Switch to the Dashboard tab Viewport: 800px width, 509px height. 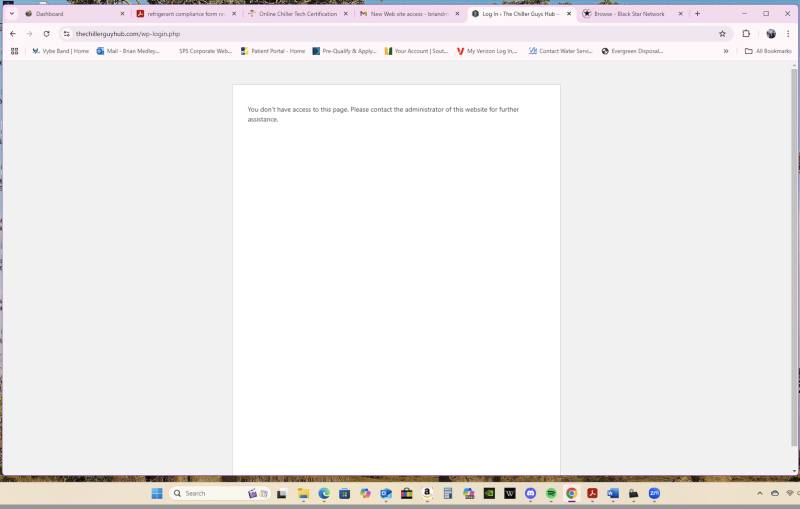[74, 14]
